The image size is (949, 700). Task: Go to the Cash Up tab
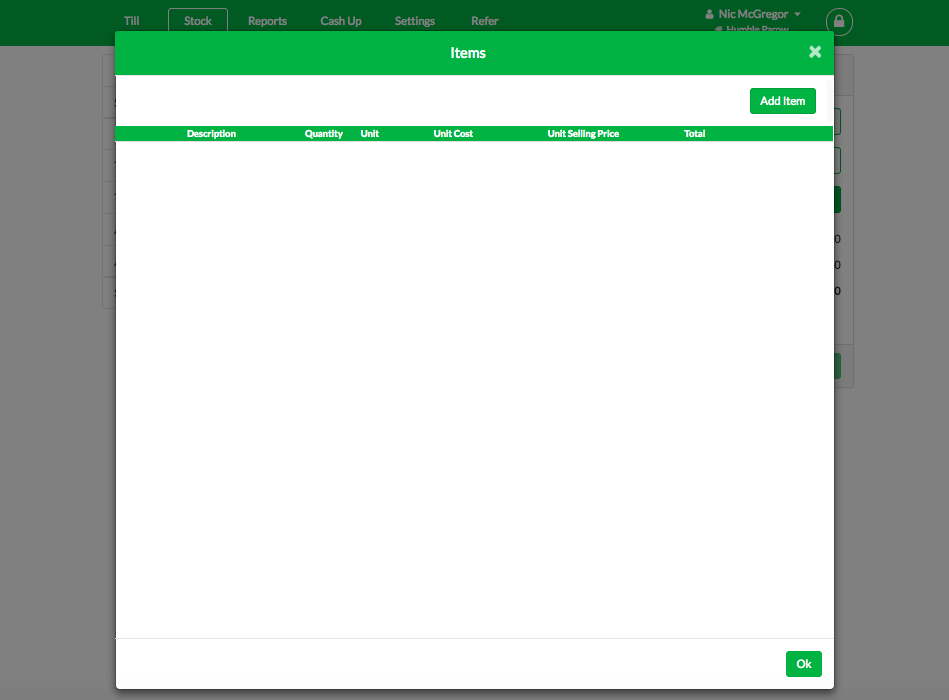(x=341, y=21)
